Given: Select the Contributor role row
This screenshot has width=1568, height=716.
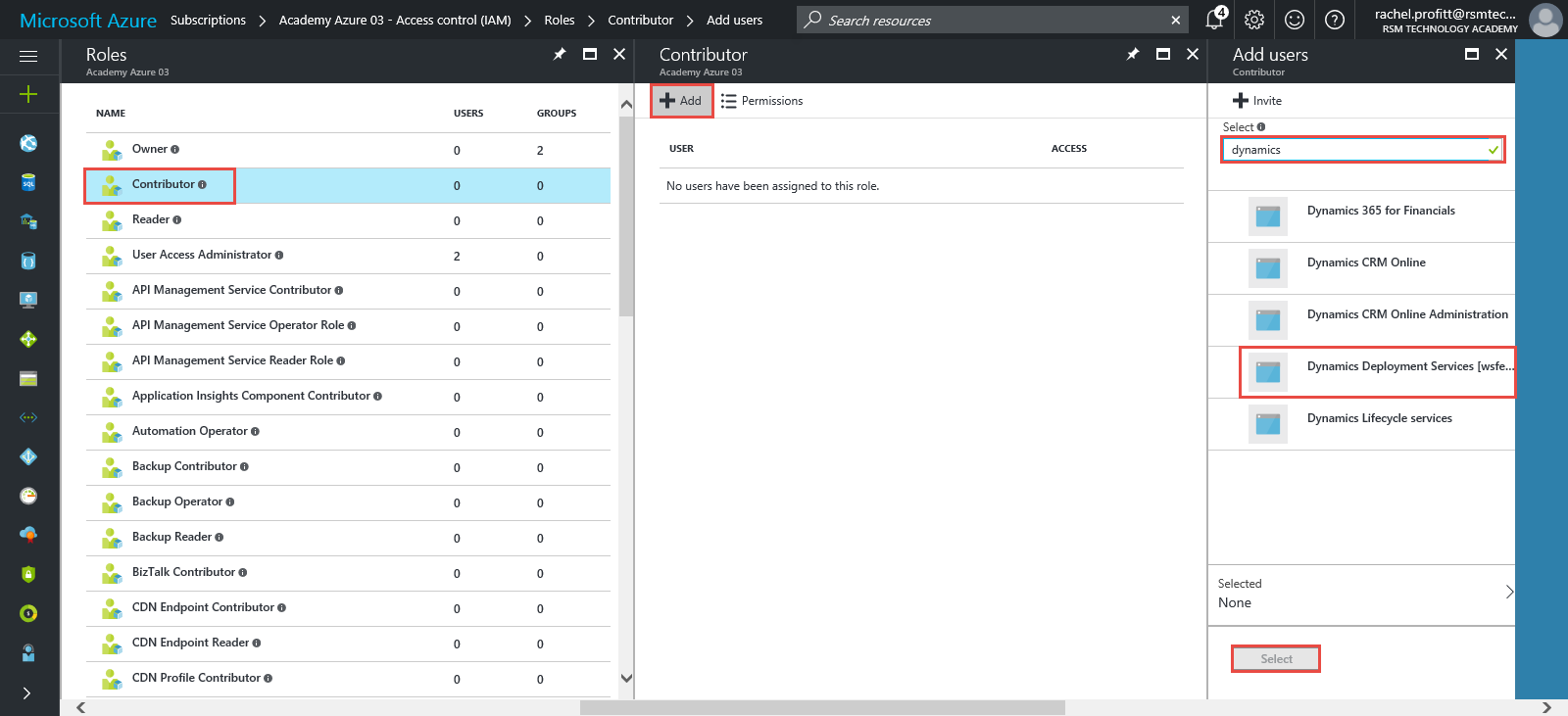Looking at the screenshot, I should point(348,185).
